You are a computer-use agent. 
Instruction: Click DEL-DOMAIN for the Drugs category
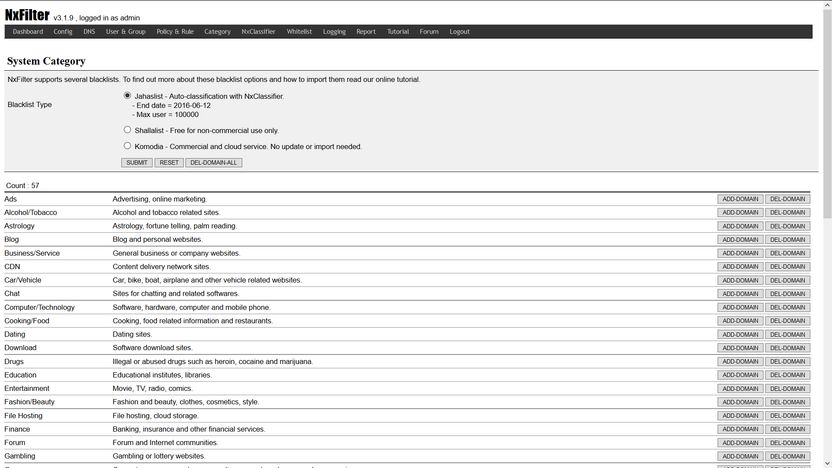[787, 361]
